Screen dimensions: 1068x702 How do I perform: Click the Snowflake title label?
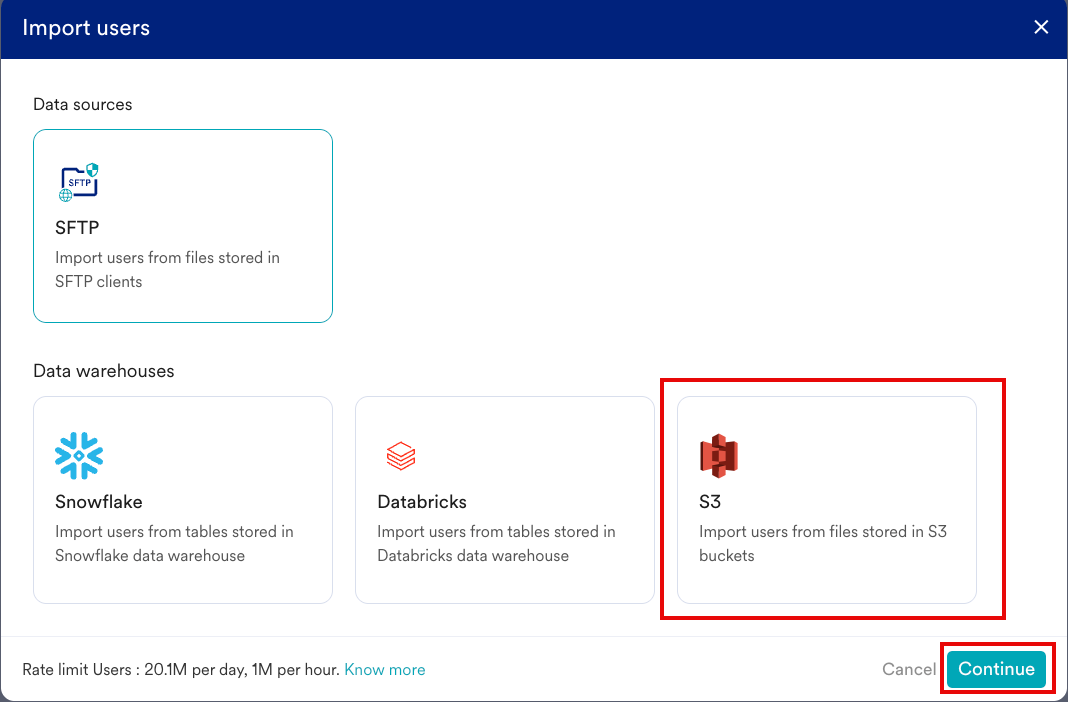[99, 502]
